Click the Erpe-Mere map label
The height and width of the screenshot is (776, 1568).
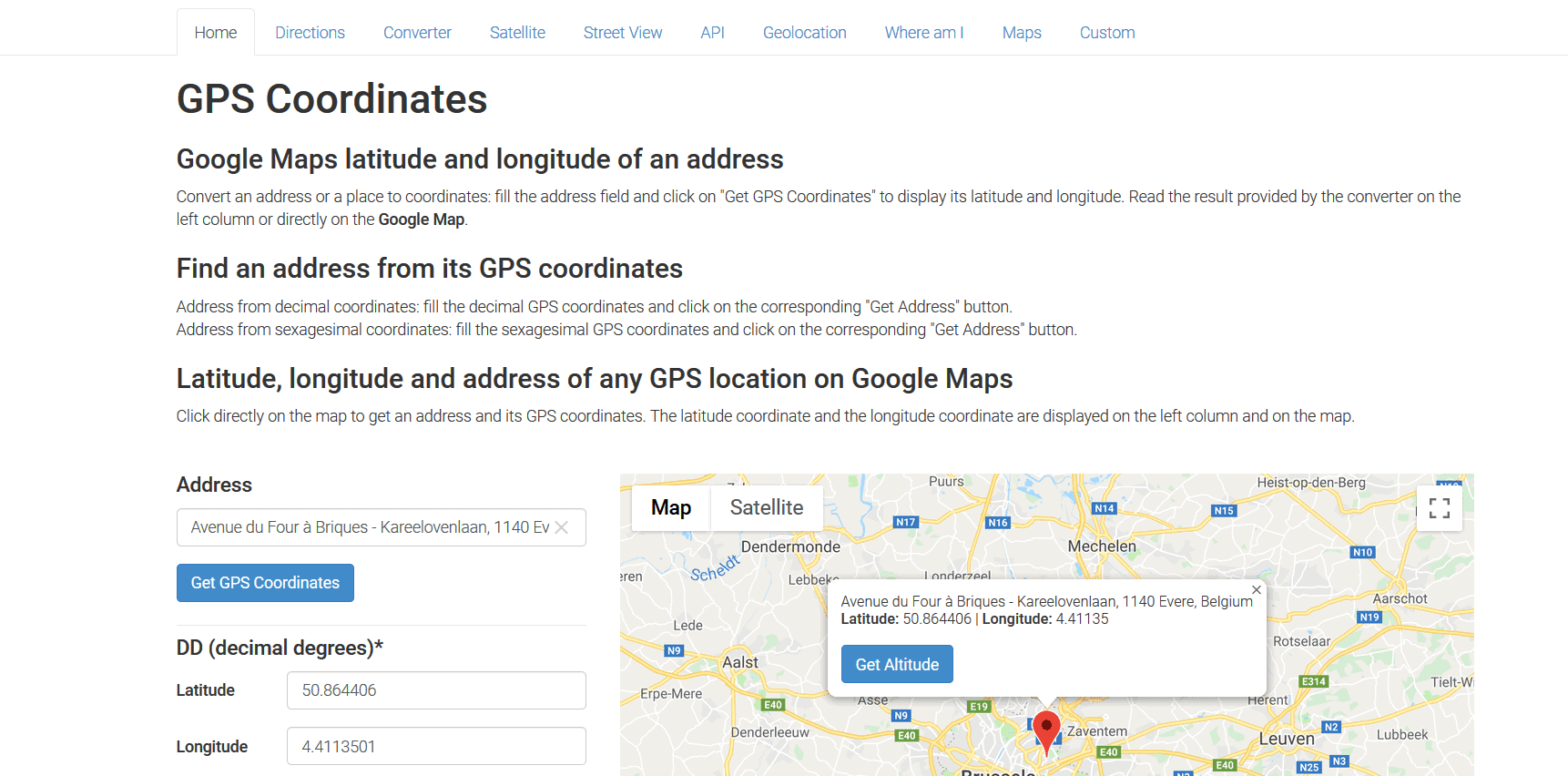(x=671, y=693)
